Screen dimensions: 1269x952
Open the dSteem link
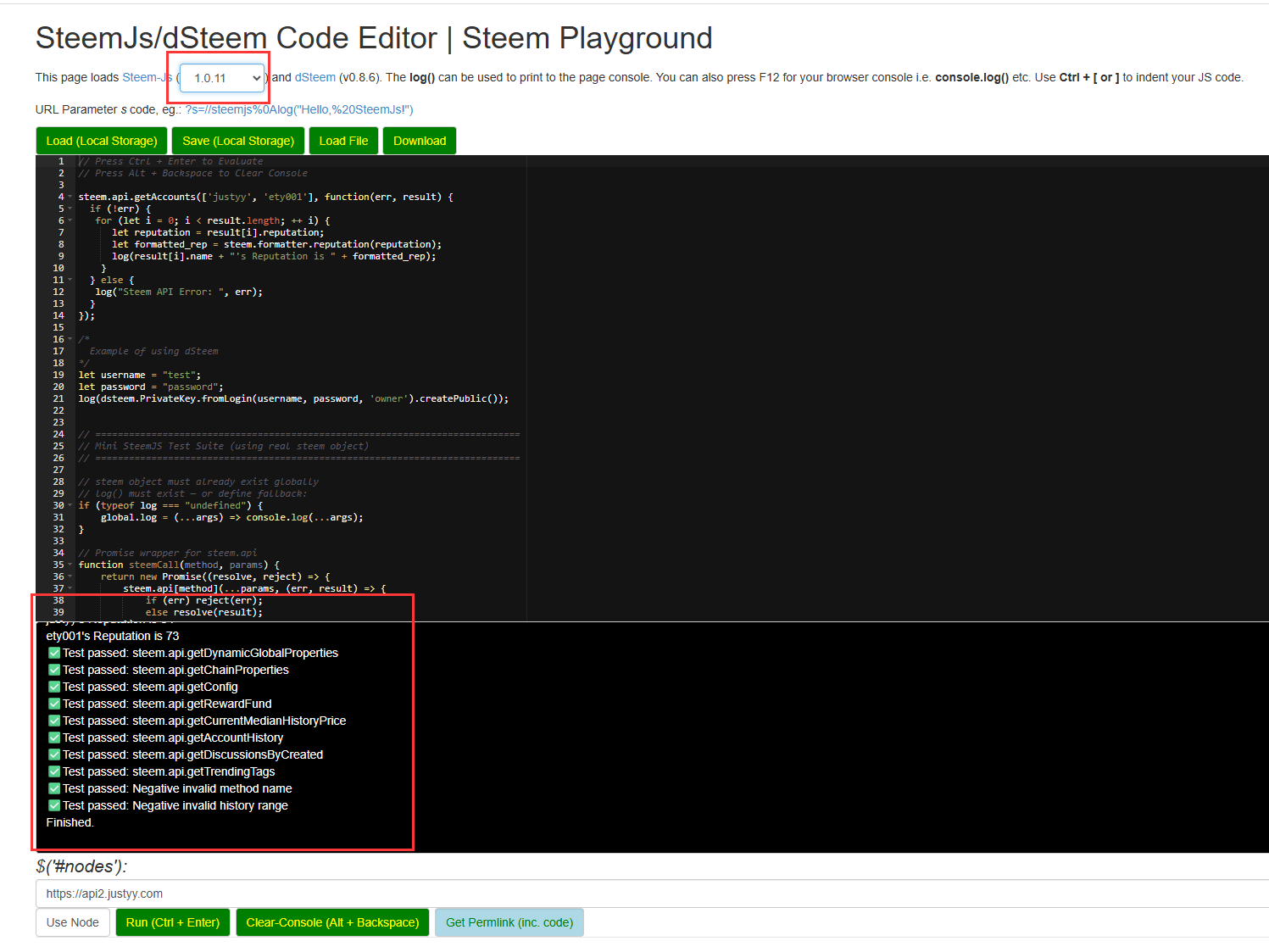click(x=315, y=77)
